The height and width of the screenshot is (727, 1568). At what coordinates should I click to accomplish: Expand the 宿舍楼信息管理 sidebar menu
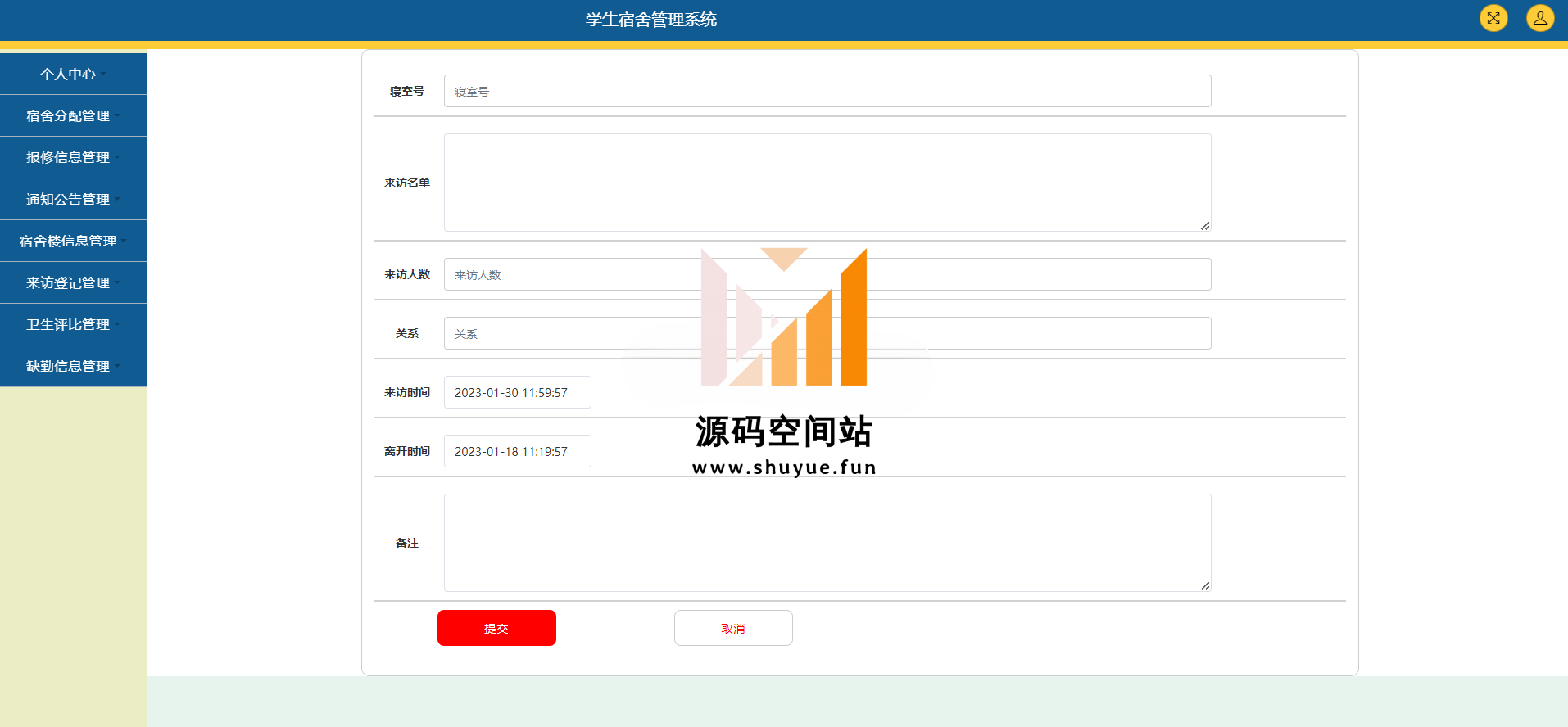pos(73,241)
